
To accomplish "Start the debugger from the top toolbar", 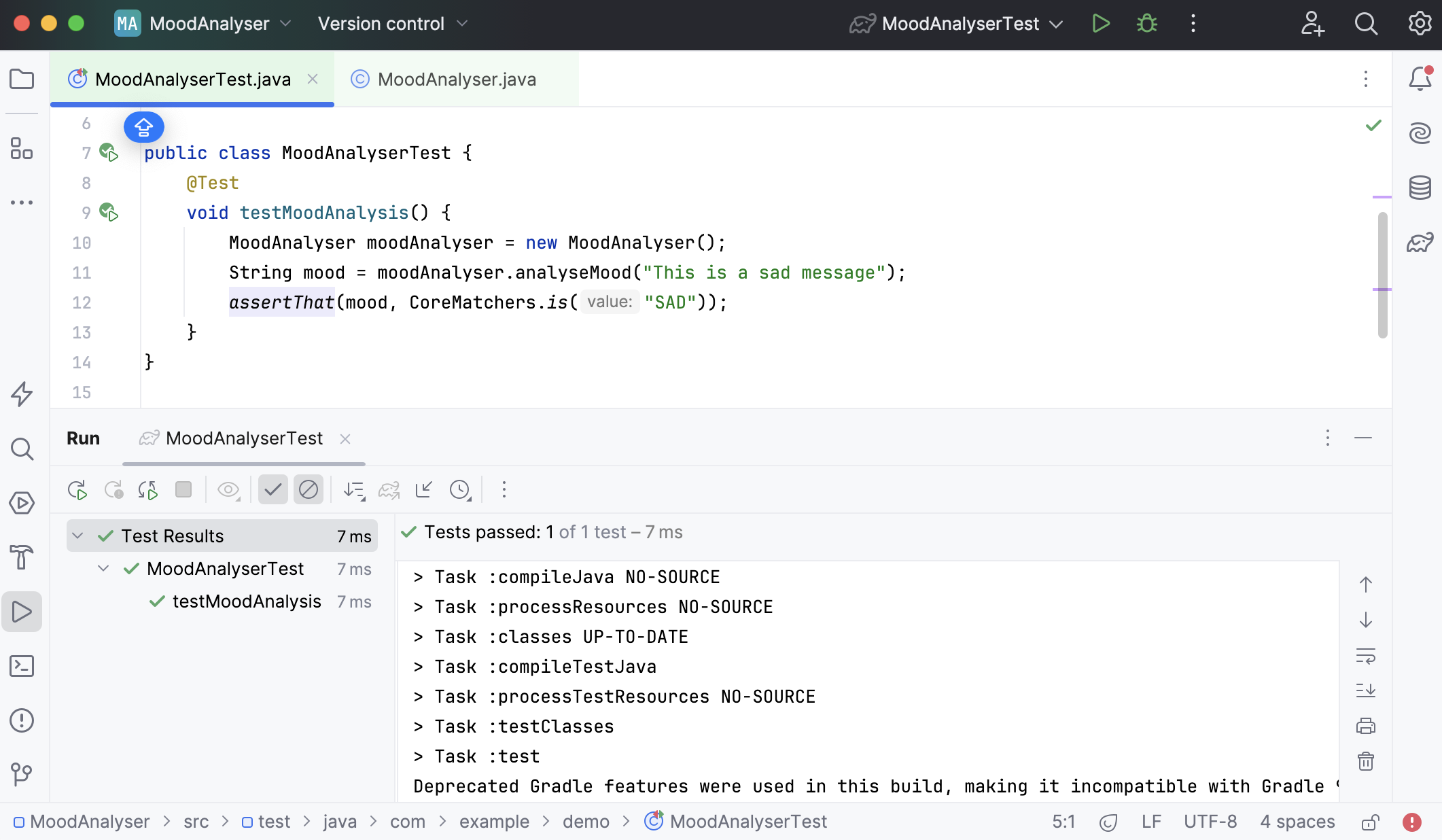I will tap(1146, 22).
